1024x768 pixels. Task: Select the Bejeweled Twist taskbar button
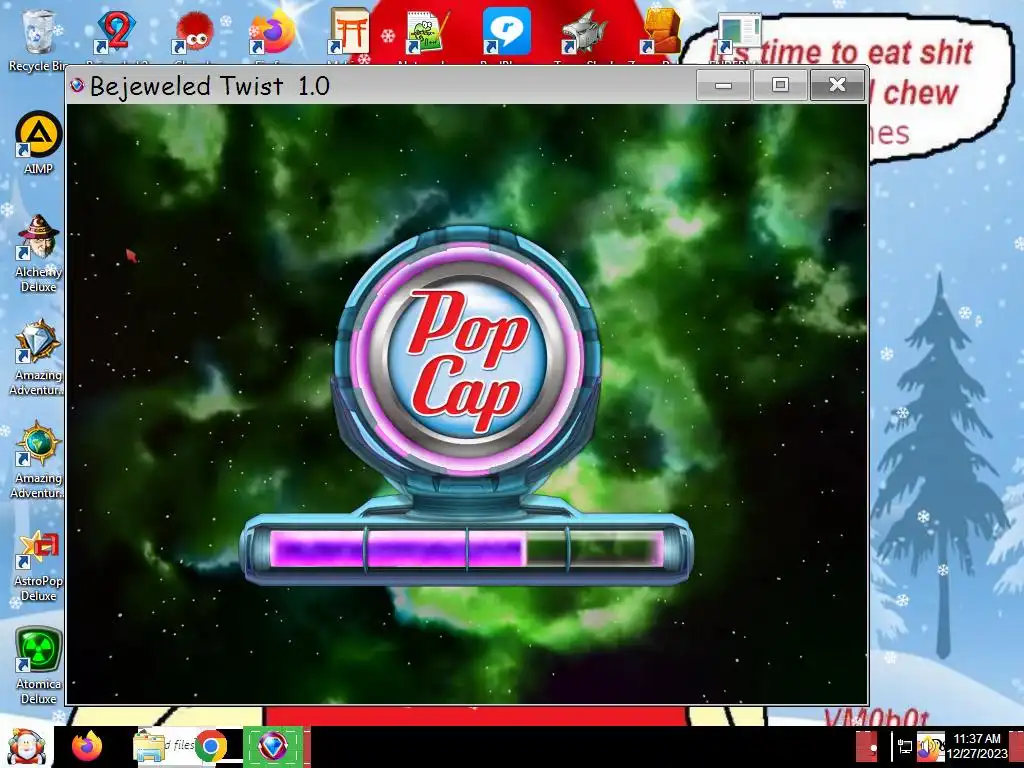[273, 746]
